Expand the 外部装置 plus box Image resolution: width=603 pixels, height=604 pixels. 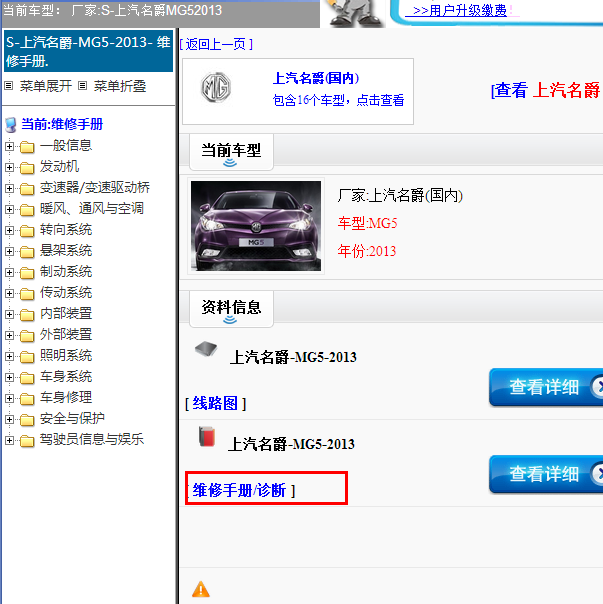tap(9, 336)
